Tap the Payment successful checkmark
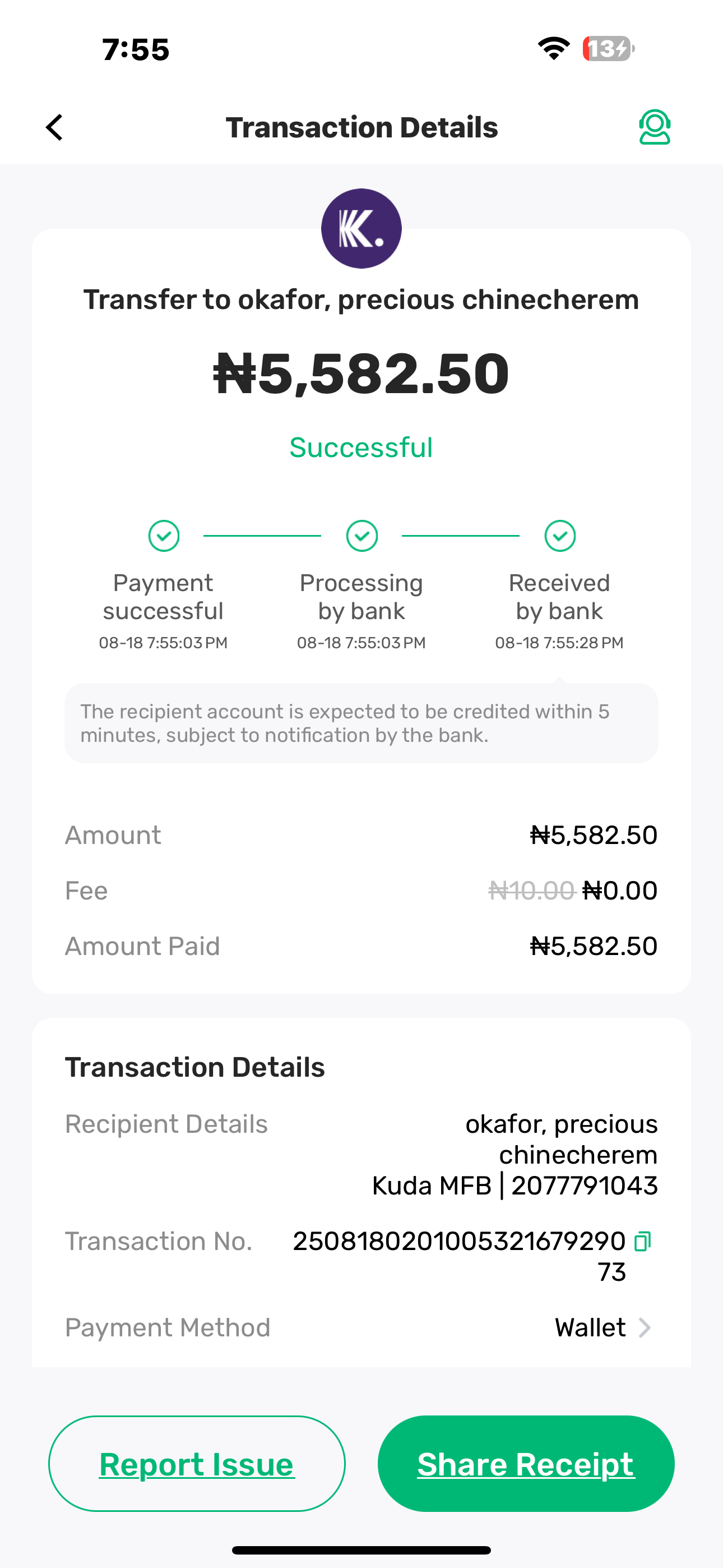 click(x=164, y=536)
